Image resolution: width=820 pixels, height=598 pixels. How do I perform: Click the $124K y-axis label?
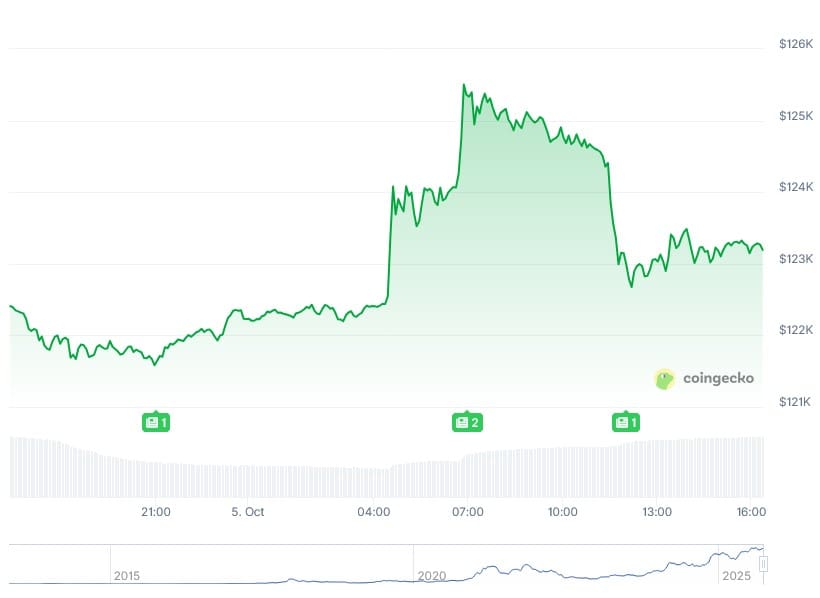796,188
